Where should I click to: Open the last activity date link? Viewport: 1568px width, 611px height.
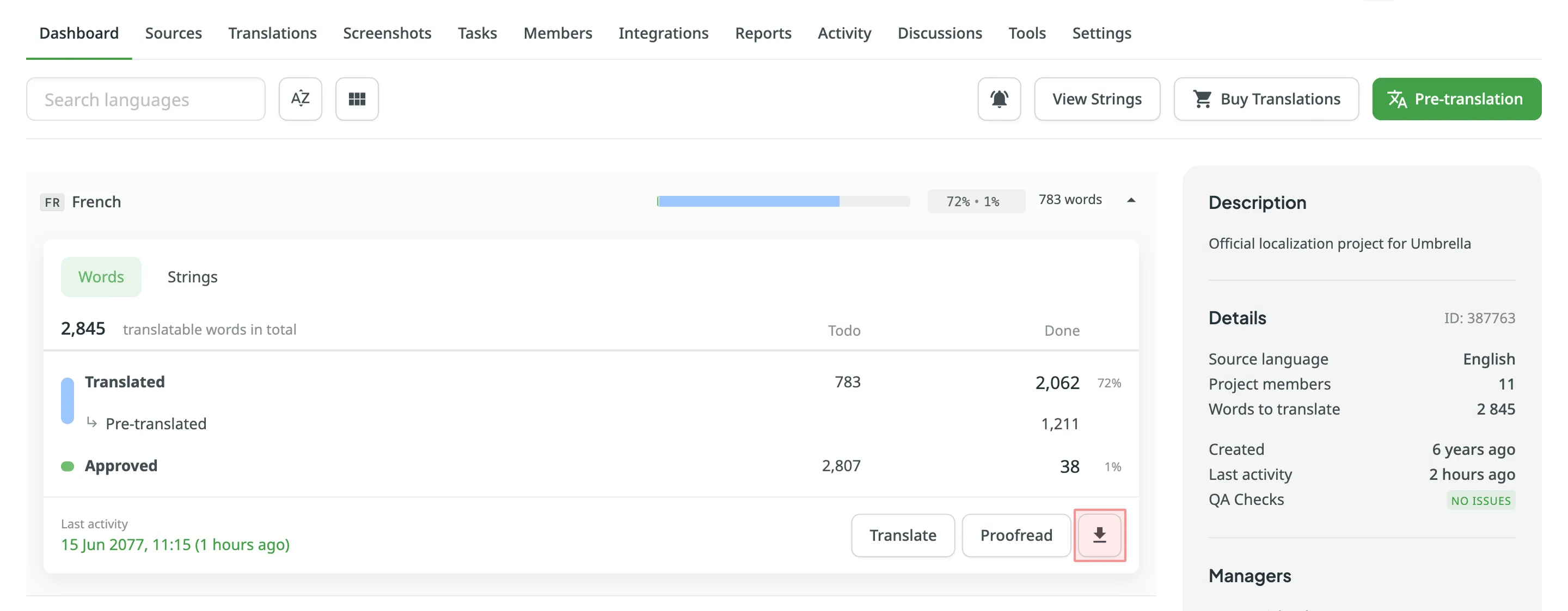[x=175, y=544]
